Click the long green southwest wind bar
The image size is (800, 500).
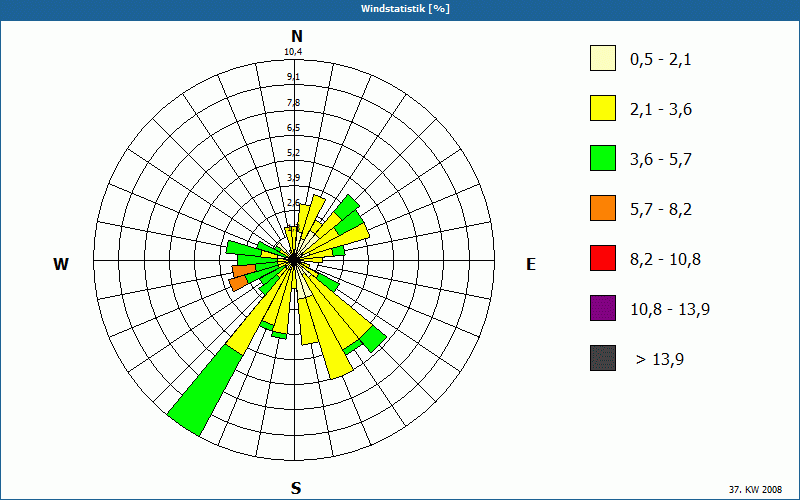click(x=205, y=390)
